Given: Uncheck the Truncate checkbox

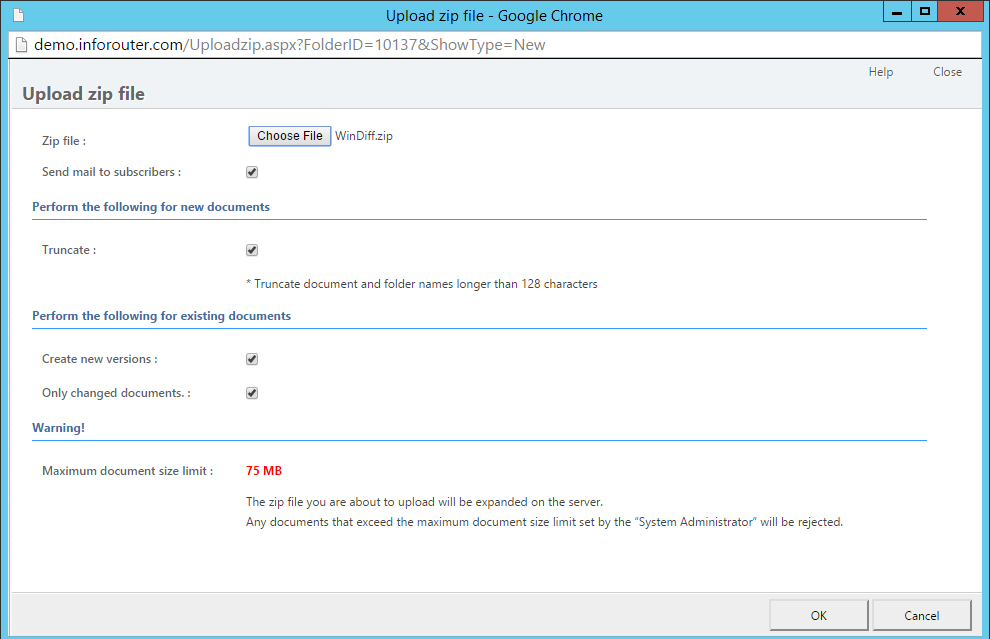Looking at the screenshot, I should pyautogui.click(x=252, y=250).
